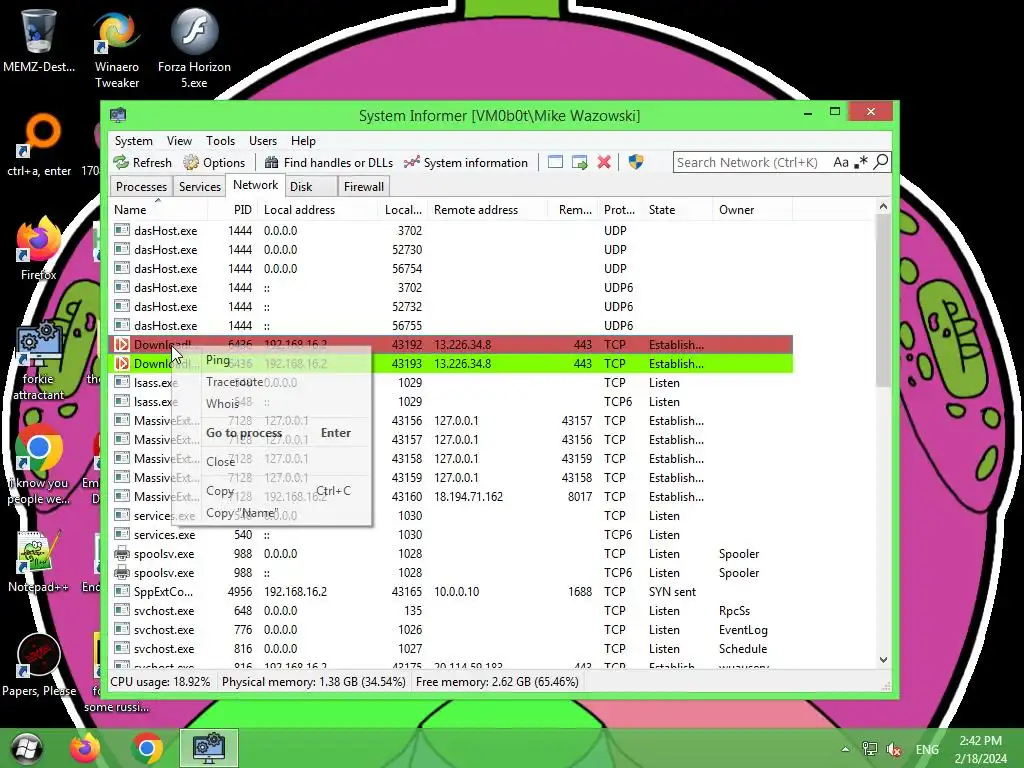Click System Informer title bar icon
1024x768 pixels.
click(x=118, y=116)
